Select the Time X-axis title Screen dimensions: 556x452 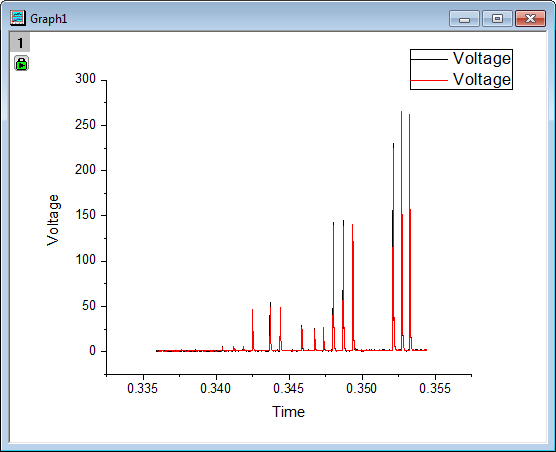(288, 412)
